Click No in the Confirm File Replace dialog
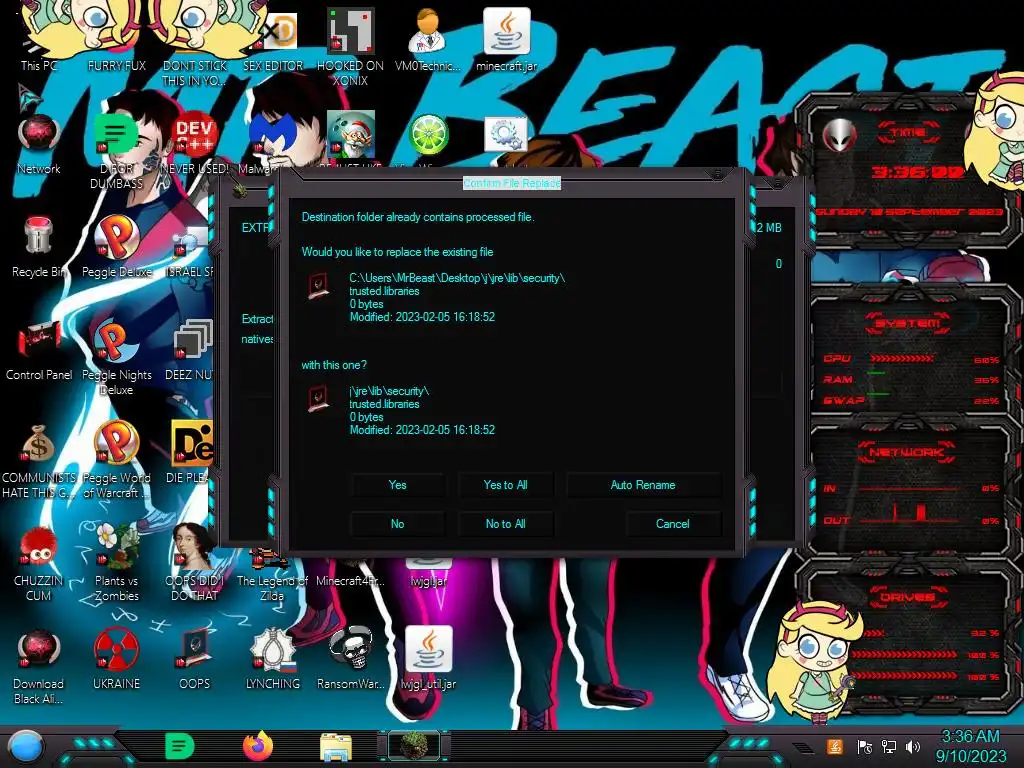 tap(397, 524)
